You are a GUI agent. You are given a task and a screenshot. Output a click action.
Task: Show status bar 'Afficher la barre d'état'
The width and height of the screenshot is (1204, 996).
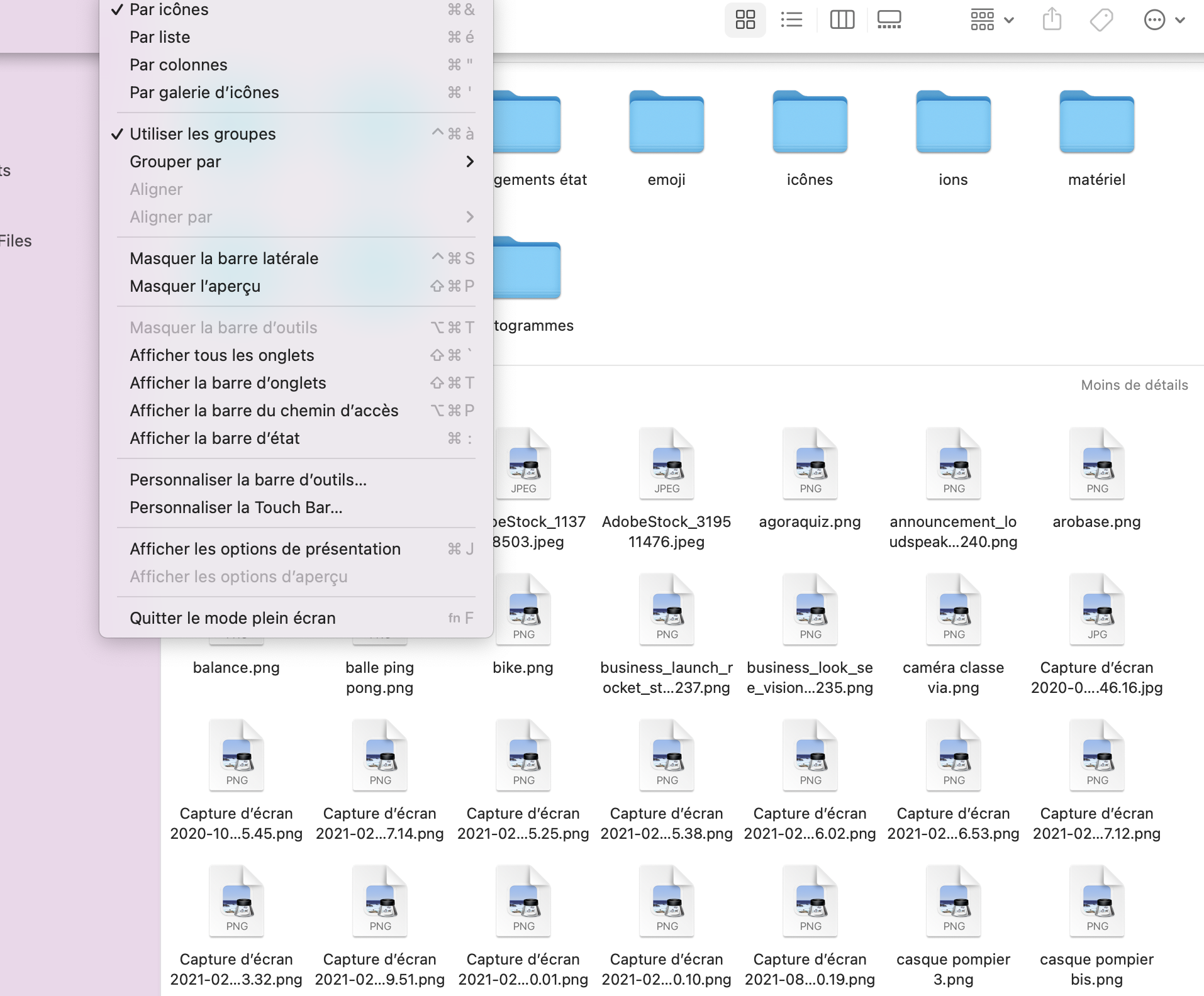tap(296, 438)
